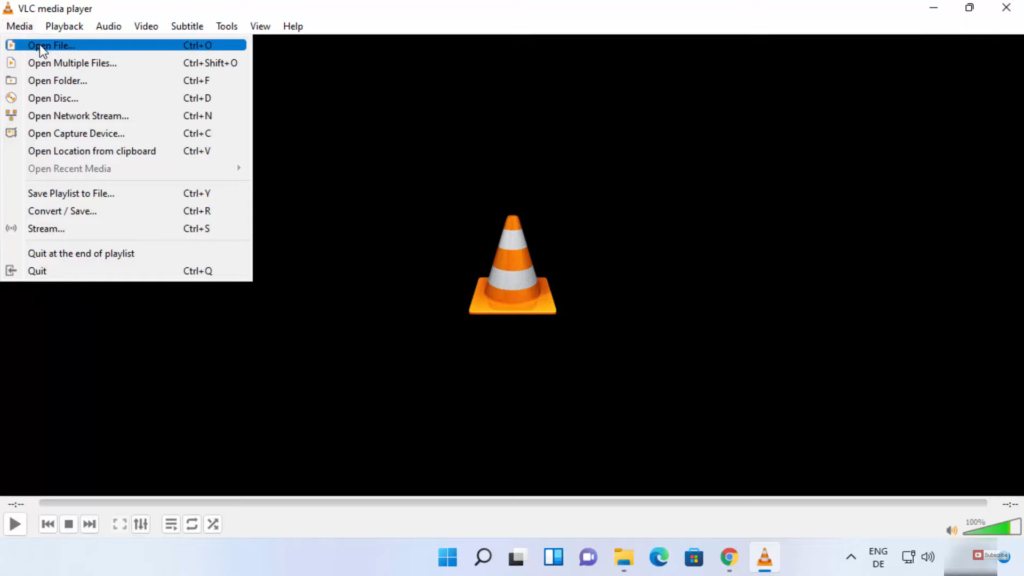This screenshot has height=576, width=1024.
Task: Click Open File in Media menu
Action: coord(51,46)
